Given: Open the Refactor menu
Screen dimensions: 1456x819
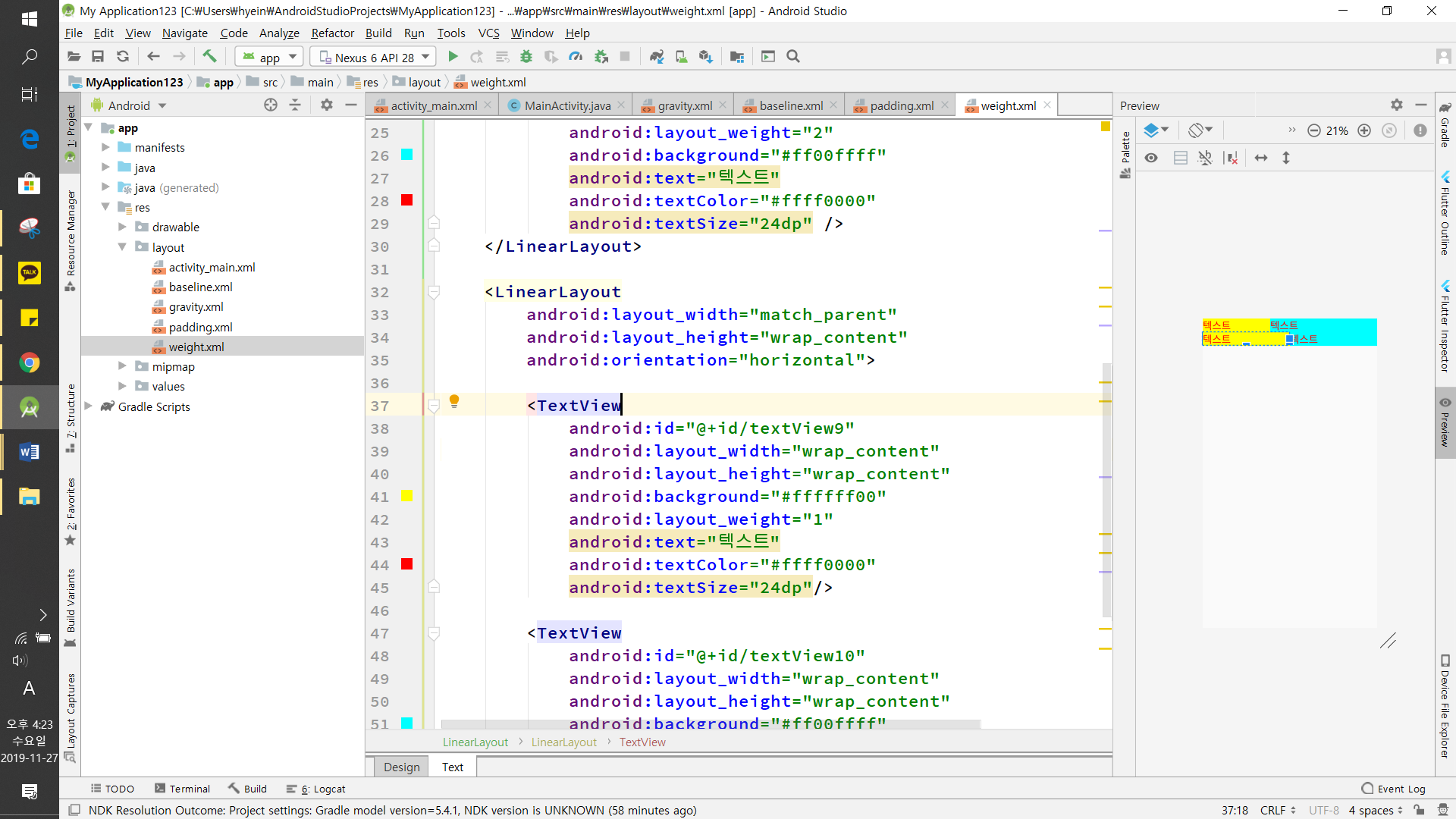Looking at the screenshot, I should [332, 33].
